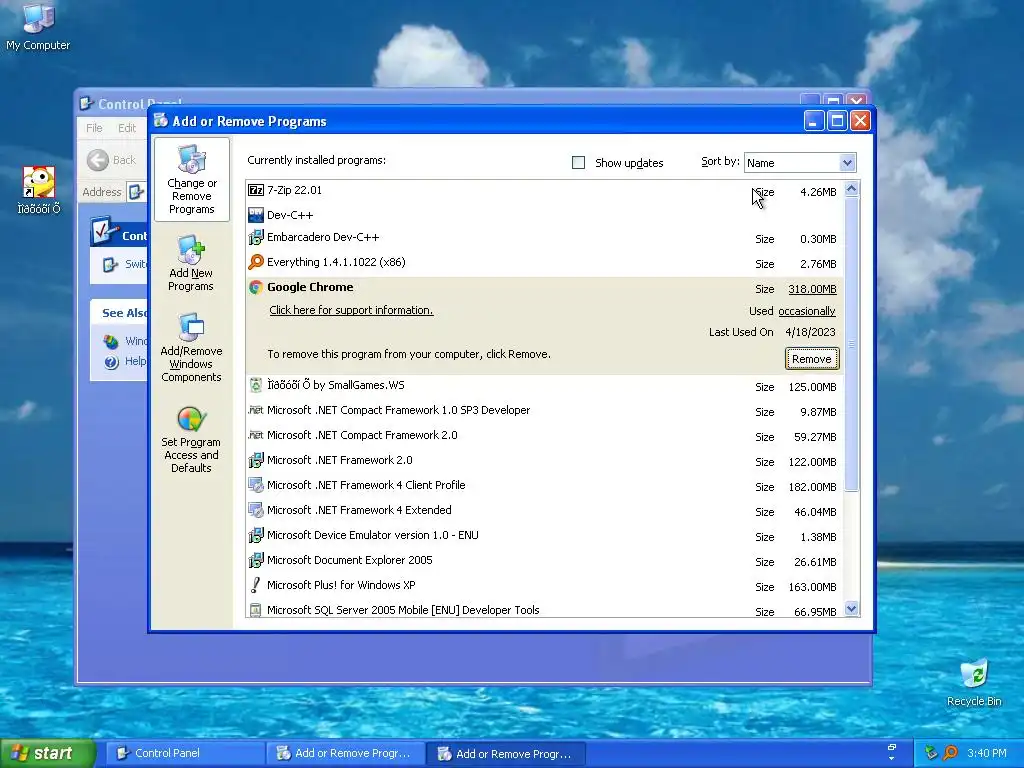
Task: Click the 318.00MB size link
Action: tap(812, 289)
